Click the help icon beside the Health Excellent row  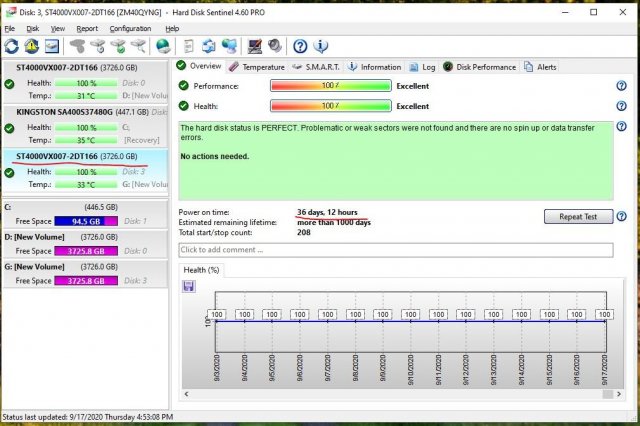[622, 106]
